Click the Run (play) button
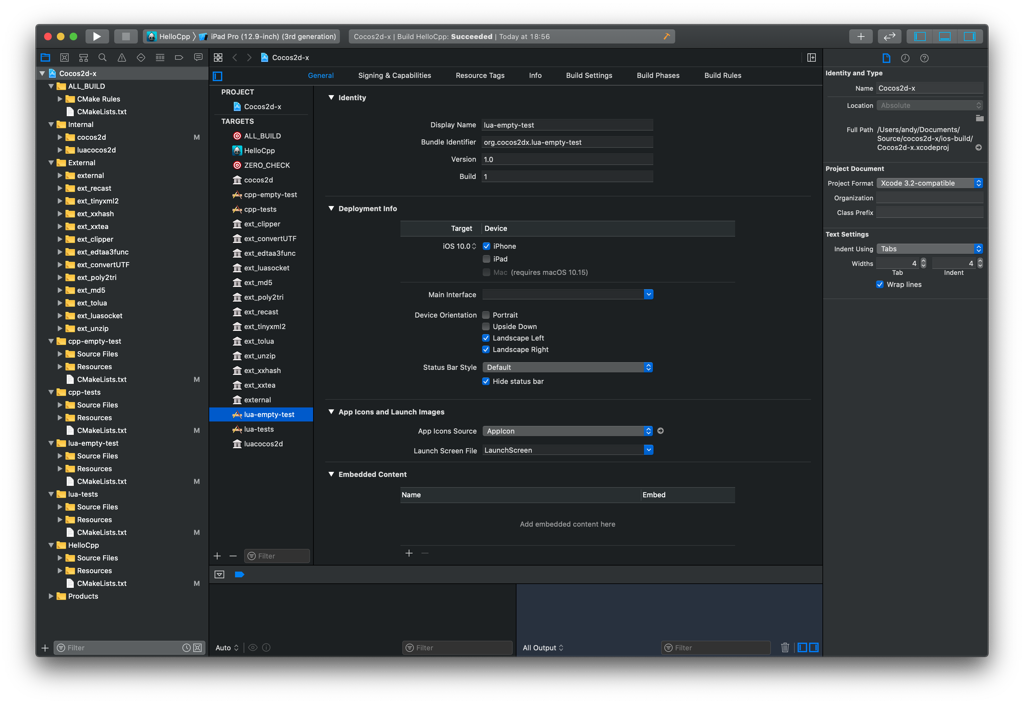 pyautogui.click(x=97, y=36)
